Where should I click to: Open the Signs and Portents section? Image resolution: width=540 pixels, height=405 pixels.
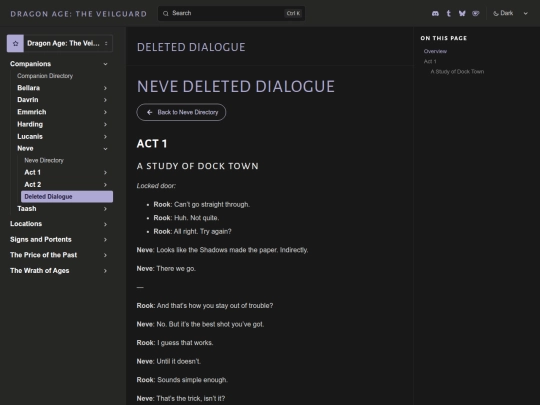pyautogui.click(x=41, y=239)
